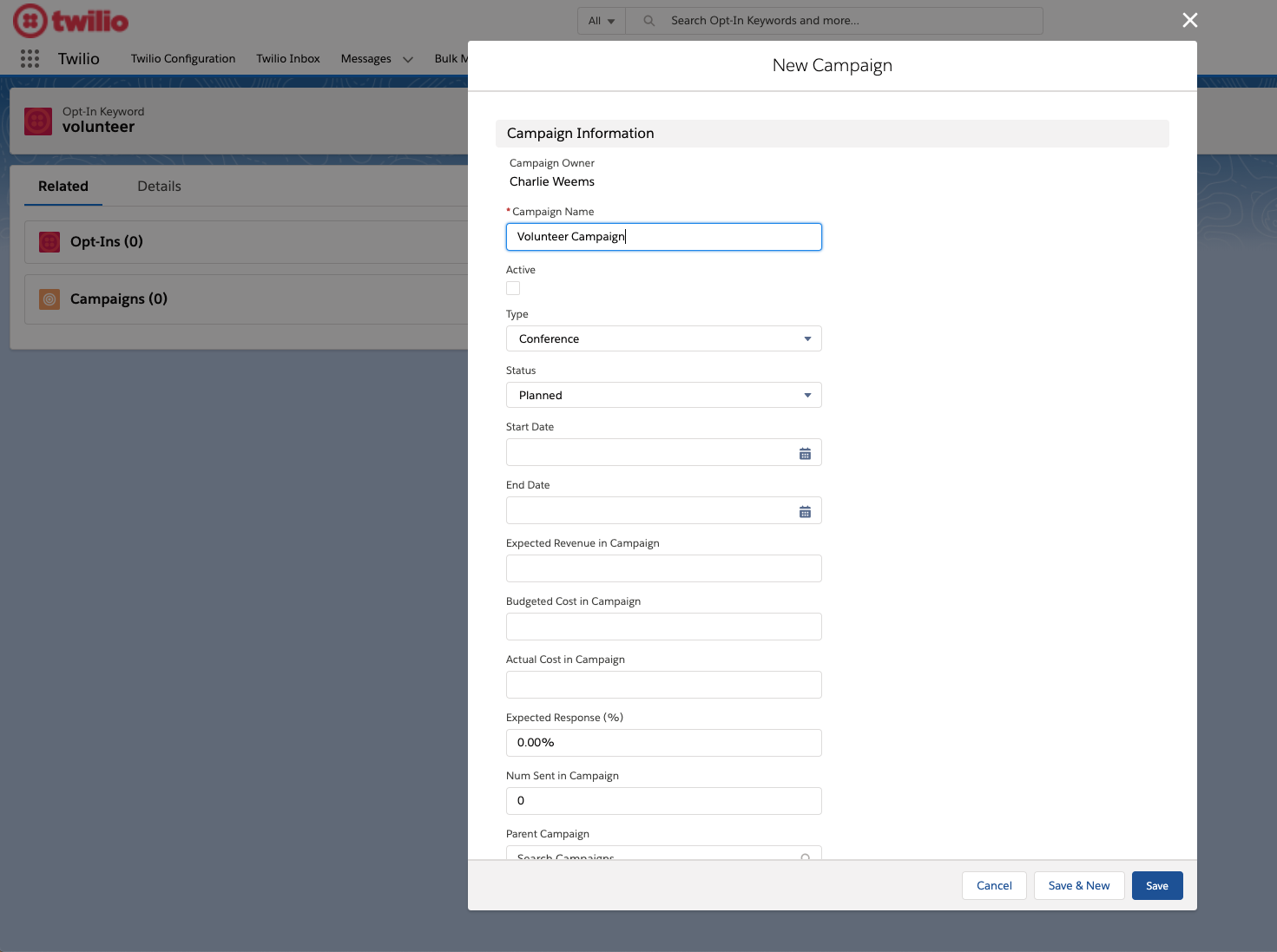The height and width of the screenshot is (952, 1277).
Task: Click the global search magnifier icon
Action: pyautogui.click(x=648, y=20)
